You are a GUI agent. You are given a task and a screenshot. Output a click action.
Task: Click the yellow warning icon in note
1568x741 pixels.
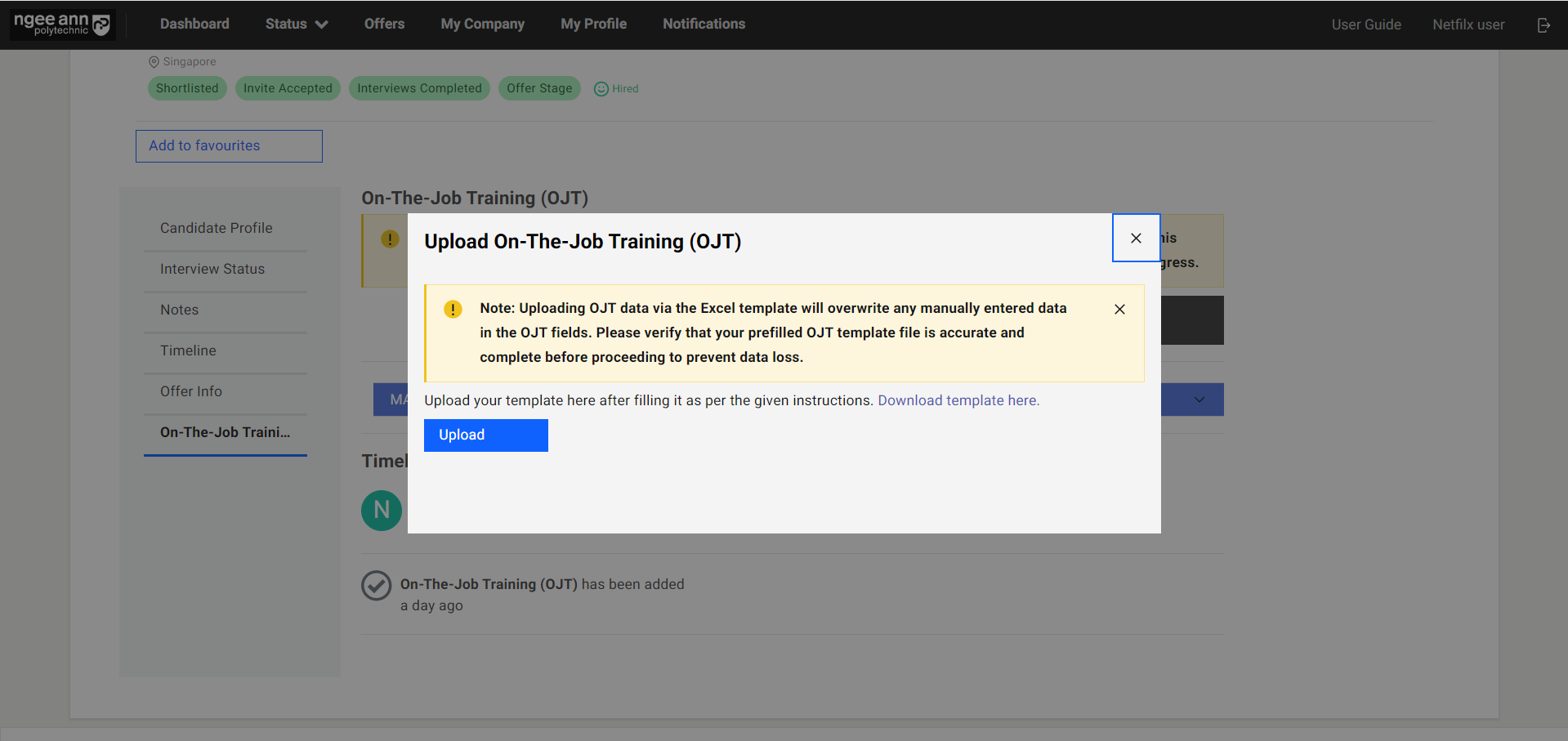coord(453,310)
